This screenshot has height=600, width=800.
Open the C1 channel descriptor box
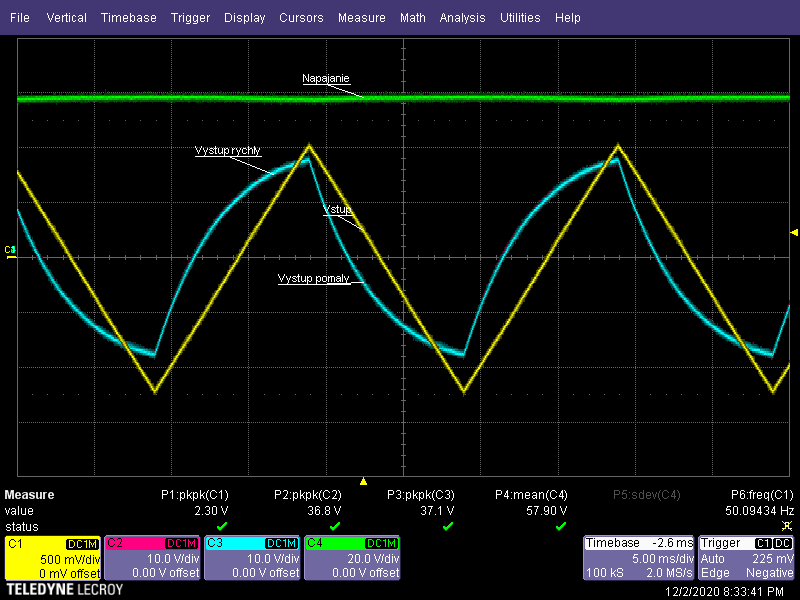point(53,558)
